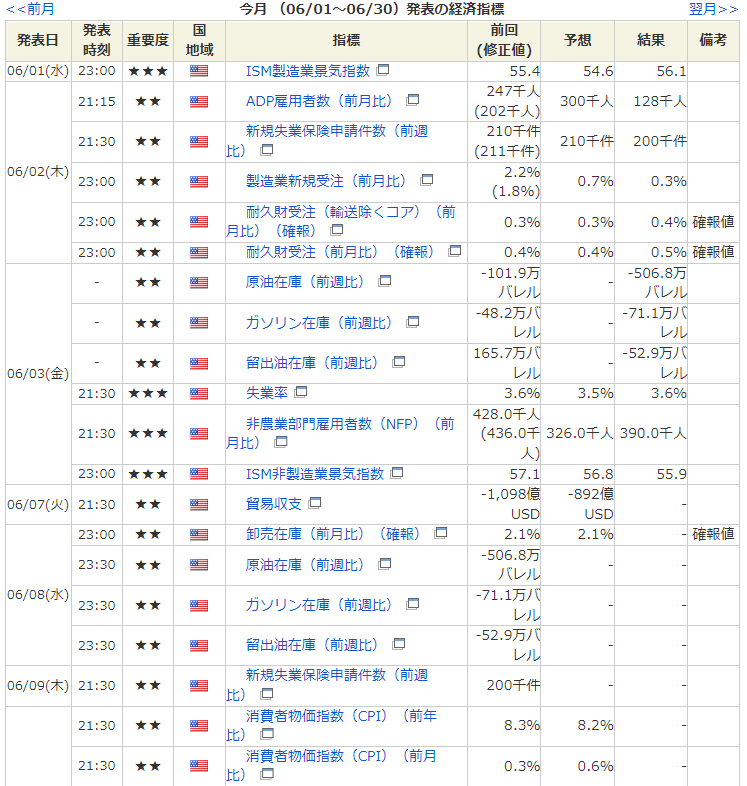Open the 失業率 indicator link
747x786 pixels.
[267, 393]
